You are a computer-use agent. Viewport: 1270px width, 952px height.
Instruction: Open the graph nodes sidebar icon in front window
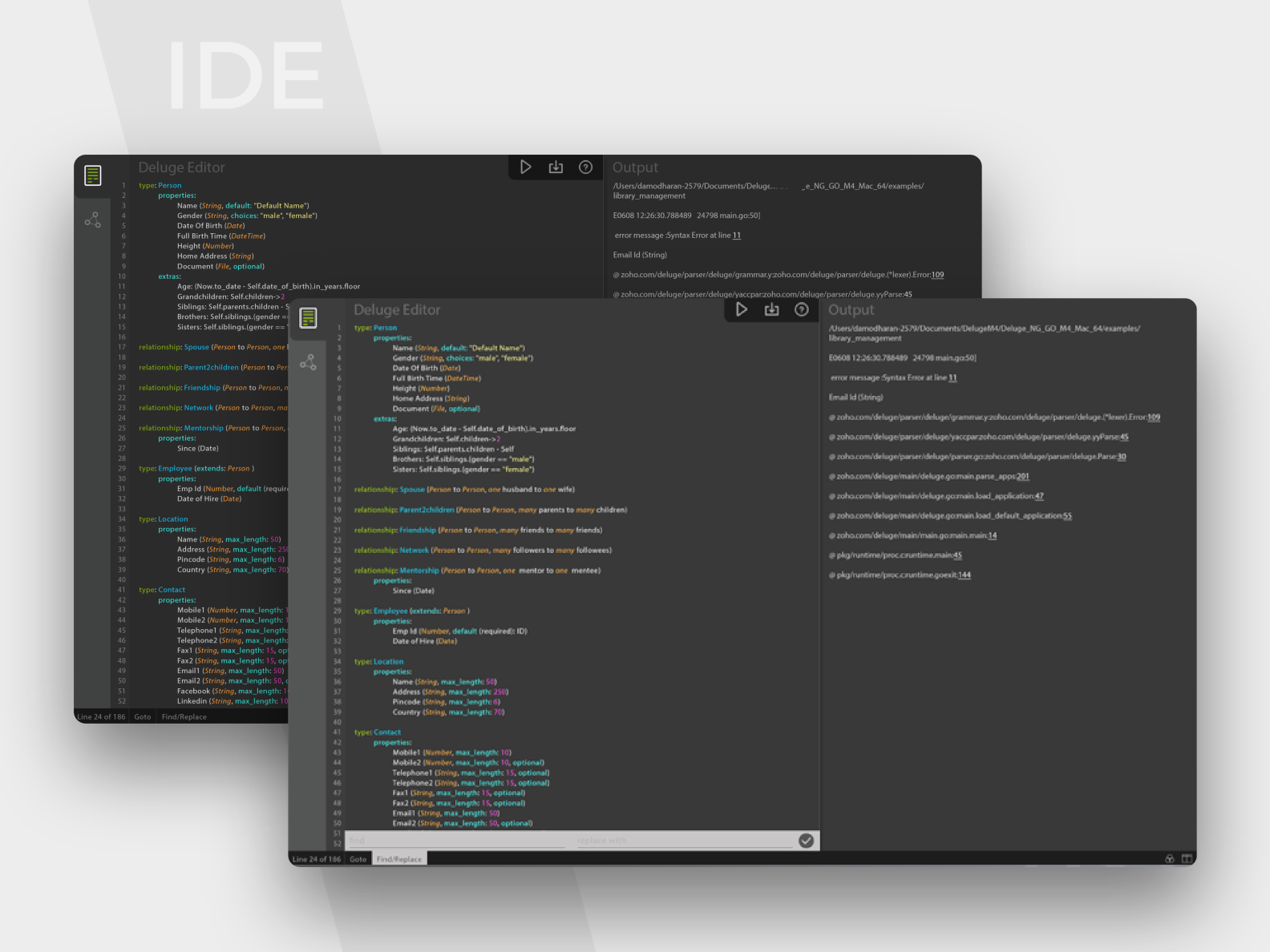click(309, 362)
